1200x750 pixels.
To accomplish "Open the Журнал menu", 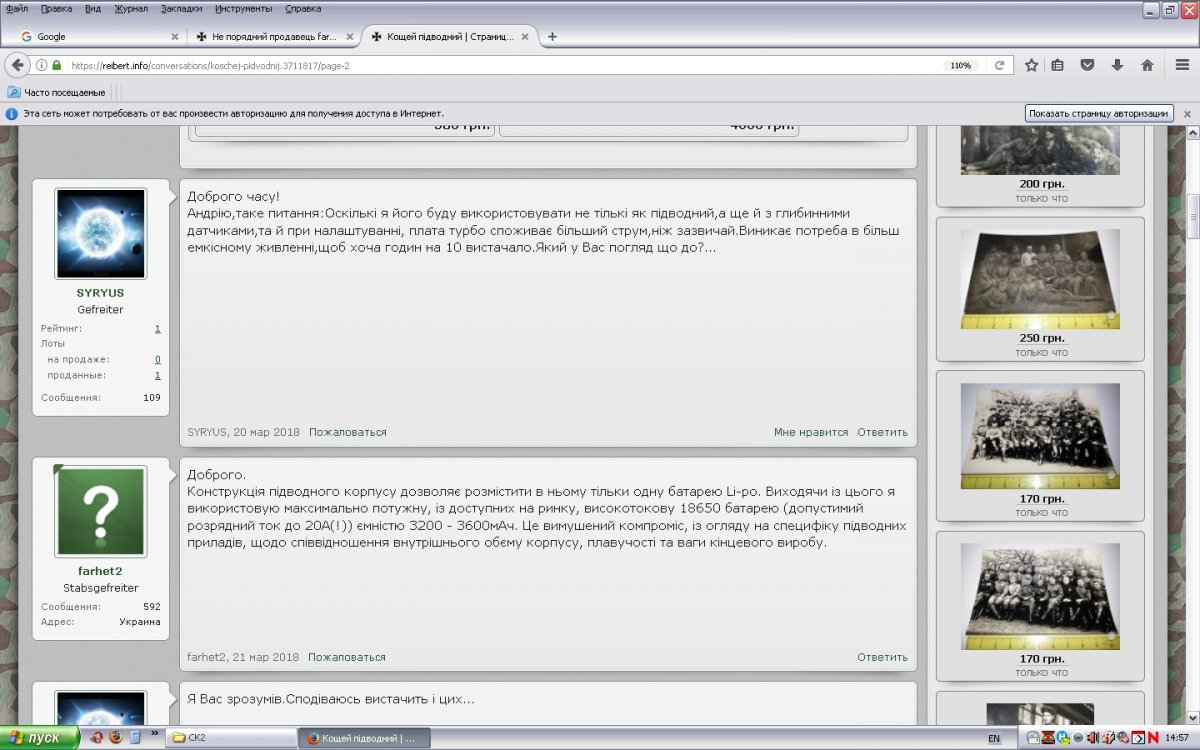I will tap(130, 8).
